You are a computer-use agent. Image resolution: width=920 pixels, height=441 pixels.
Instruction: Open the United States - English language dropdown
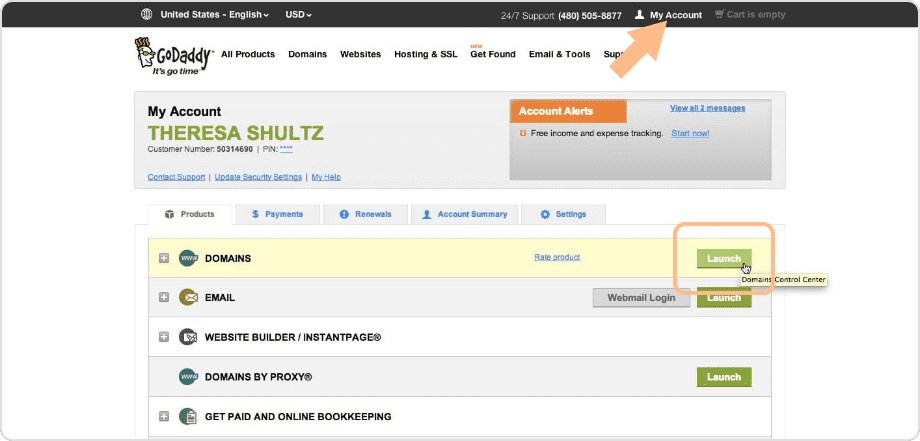click(x=214, y=15)
